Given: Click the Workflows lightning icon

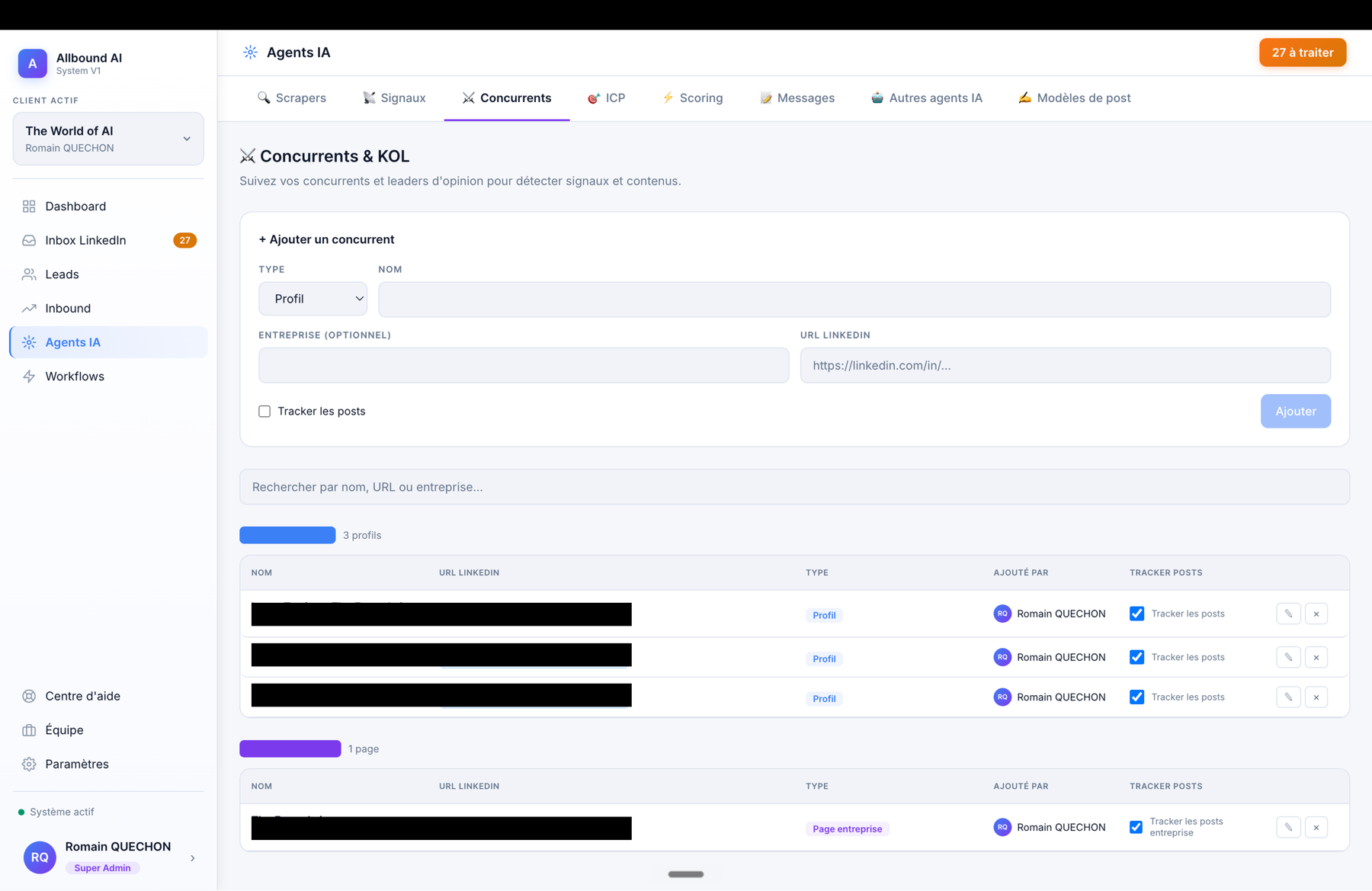Looking at the screenshot, I should [29, 377].
